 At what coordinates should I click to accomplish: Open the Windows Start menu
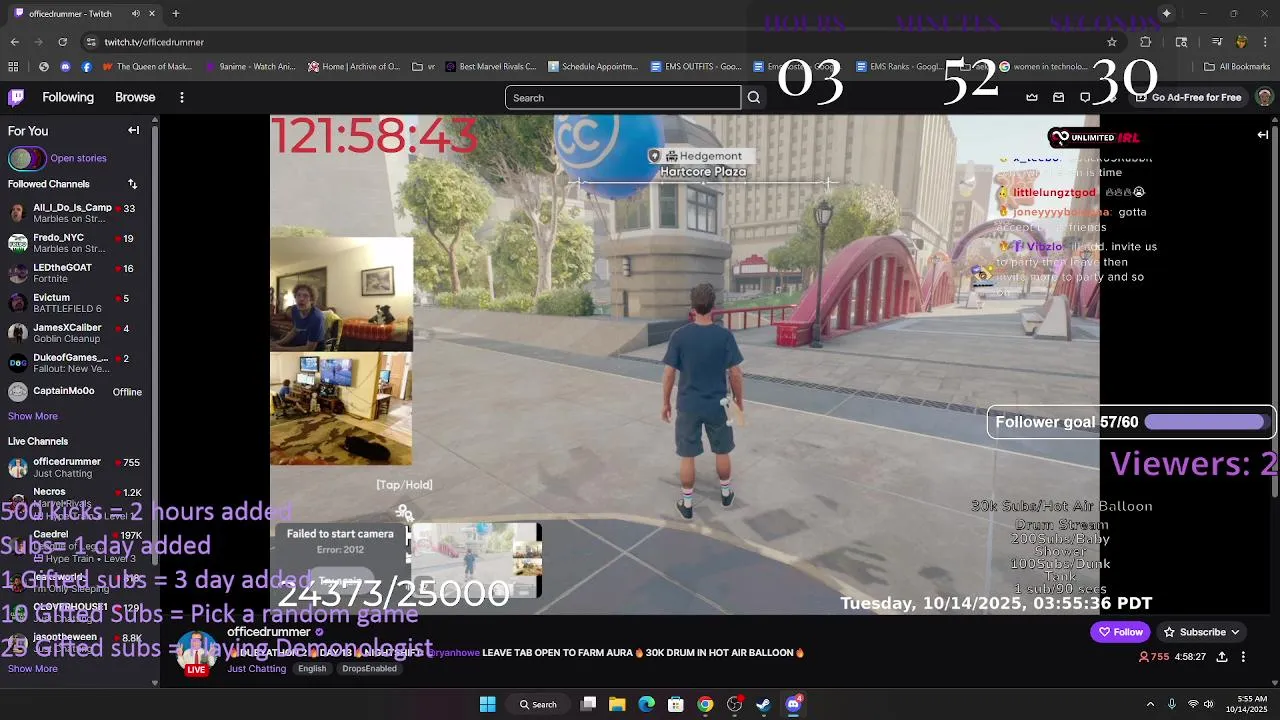point(487,704)
